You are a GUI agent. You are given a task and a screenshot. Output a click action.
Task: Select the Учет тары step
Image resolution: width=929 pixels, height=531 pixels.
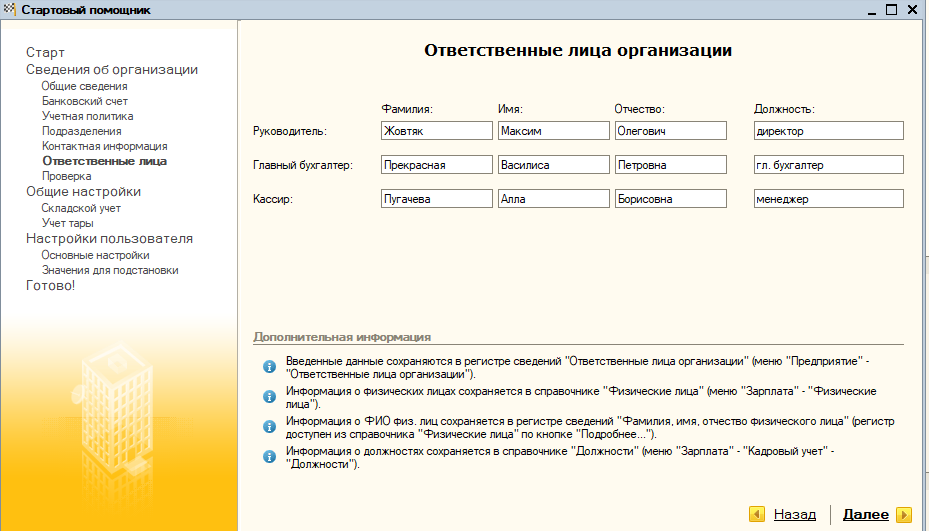coord(68,223)
